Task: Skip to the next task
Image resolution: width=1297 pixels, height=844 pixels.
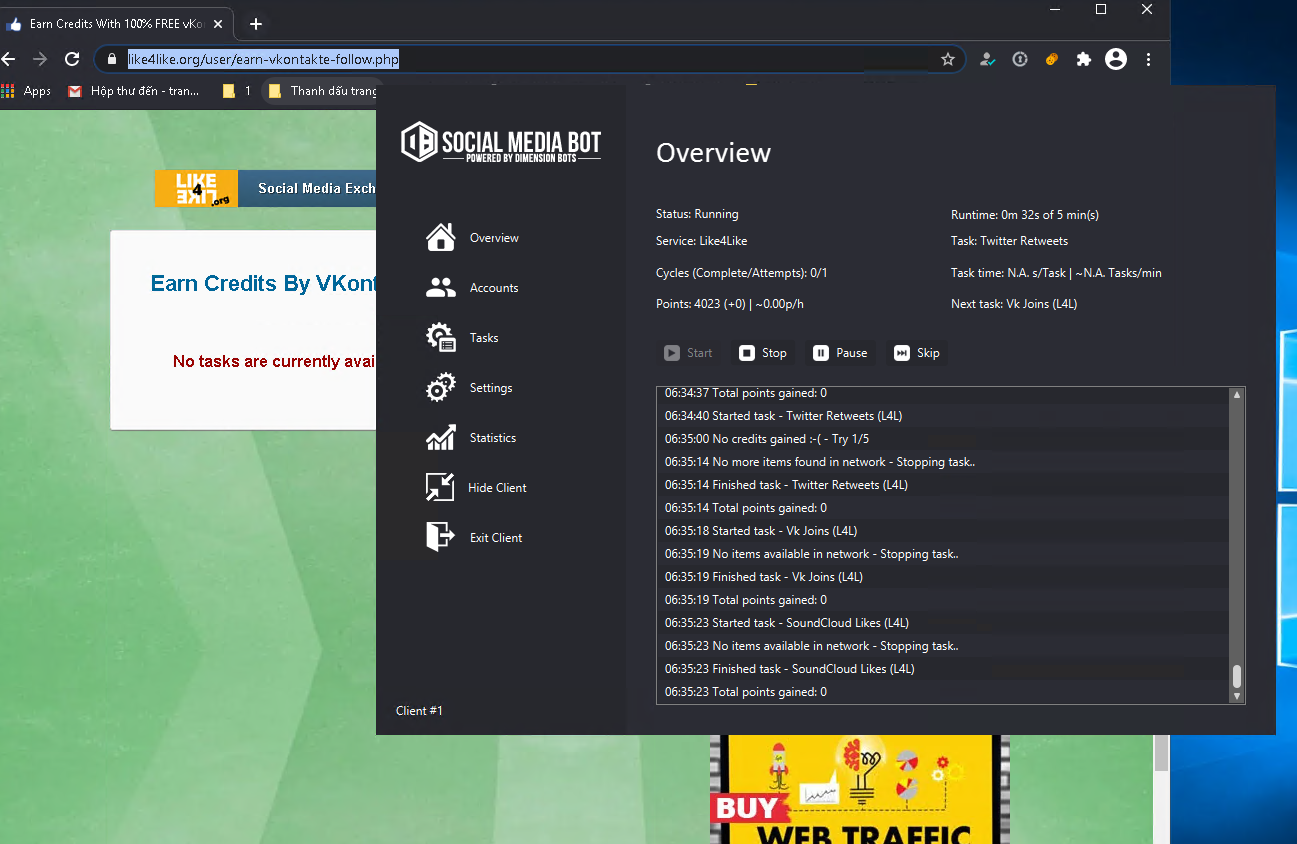Action: (x=917, y=353)
